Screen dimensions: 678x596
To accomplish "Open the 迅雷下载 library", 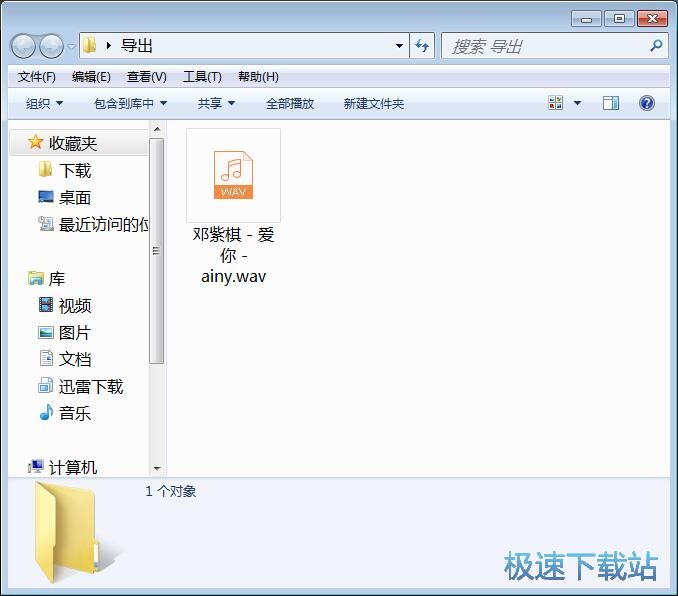I will (x=91, y=387).
